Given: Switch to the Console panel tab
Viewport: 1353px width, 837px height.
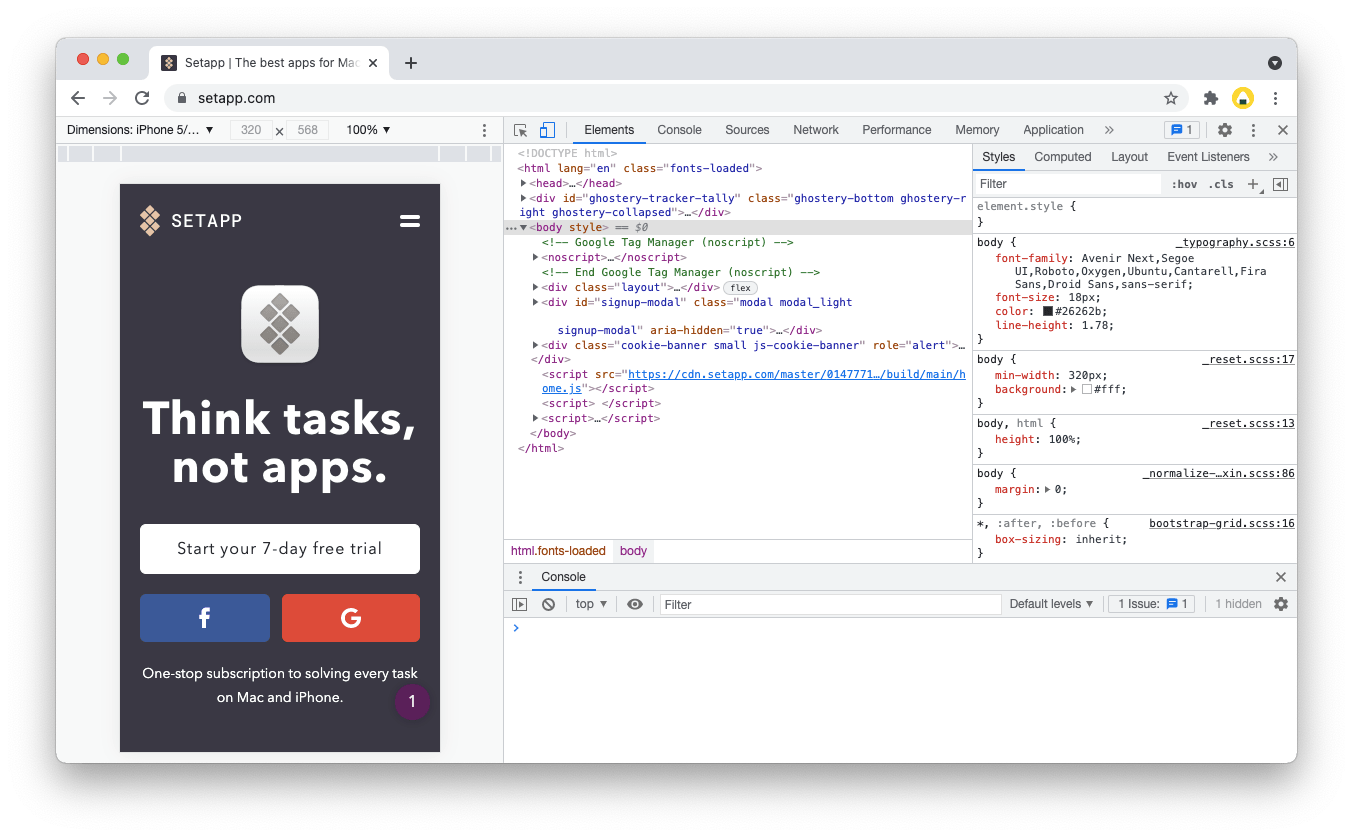Looking at the screenshot, I should click(x=680, y=130).
